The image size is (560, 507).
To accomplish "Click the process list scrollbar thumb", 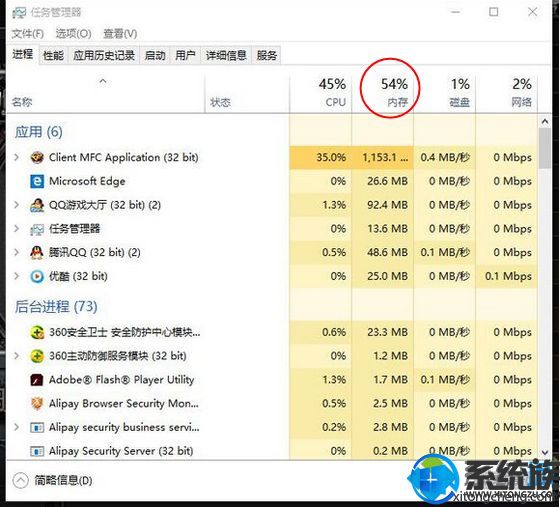I will click(x=545, y=148).
